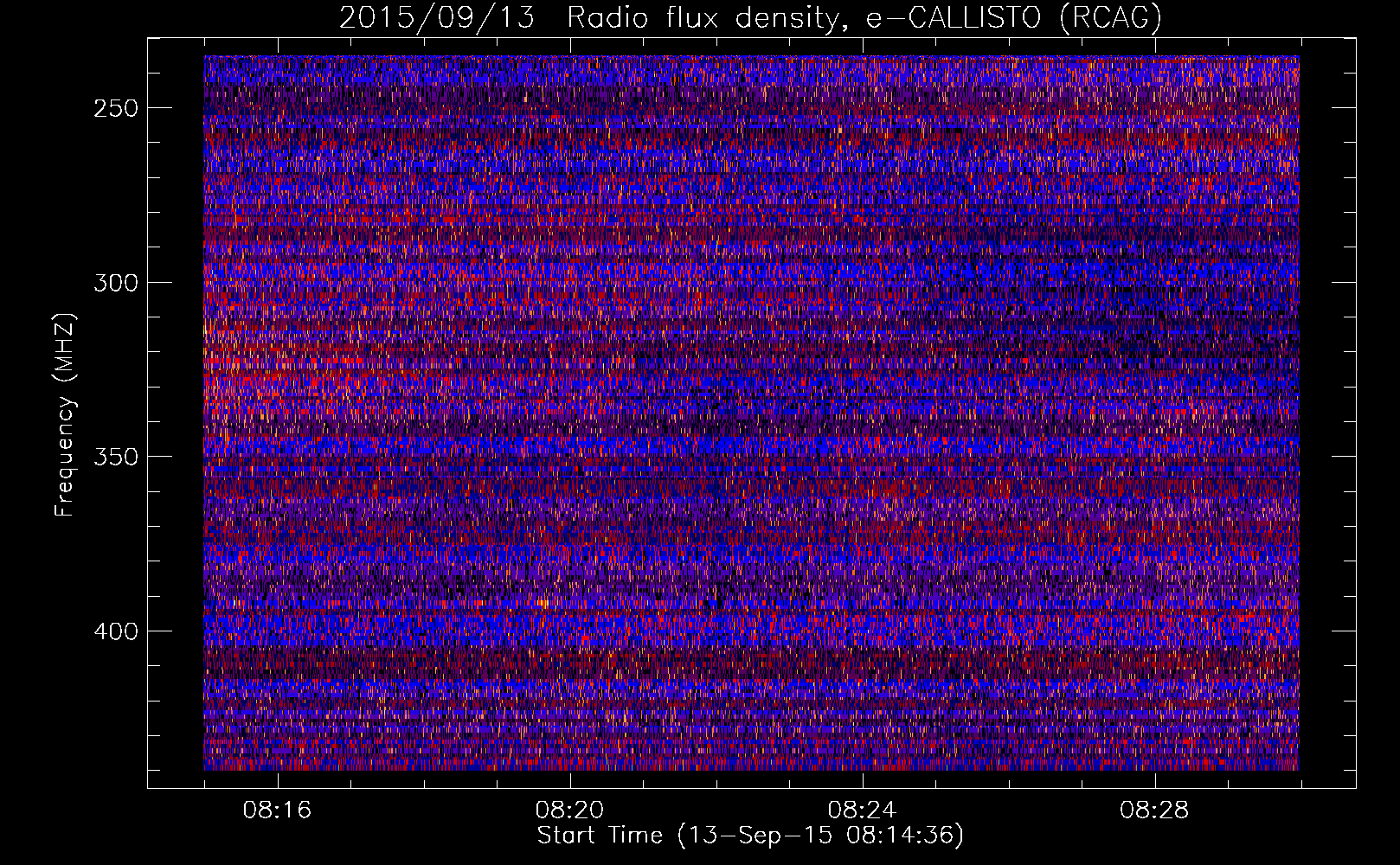1400x865 pixels.
Task: Click the 08:20 time tick label
Action: click(569, 811)
